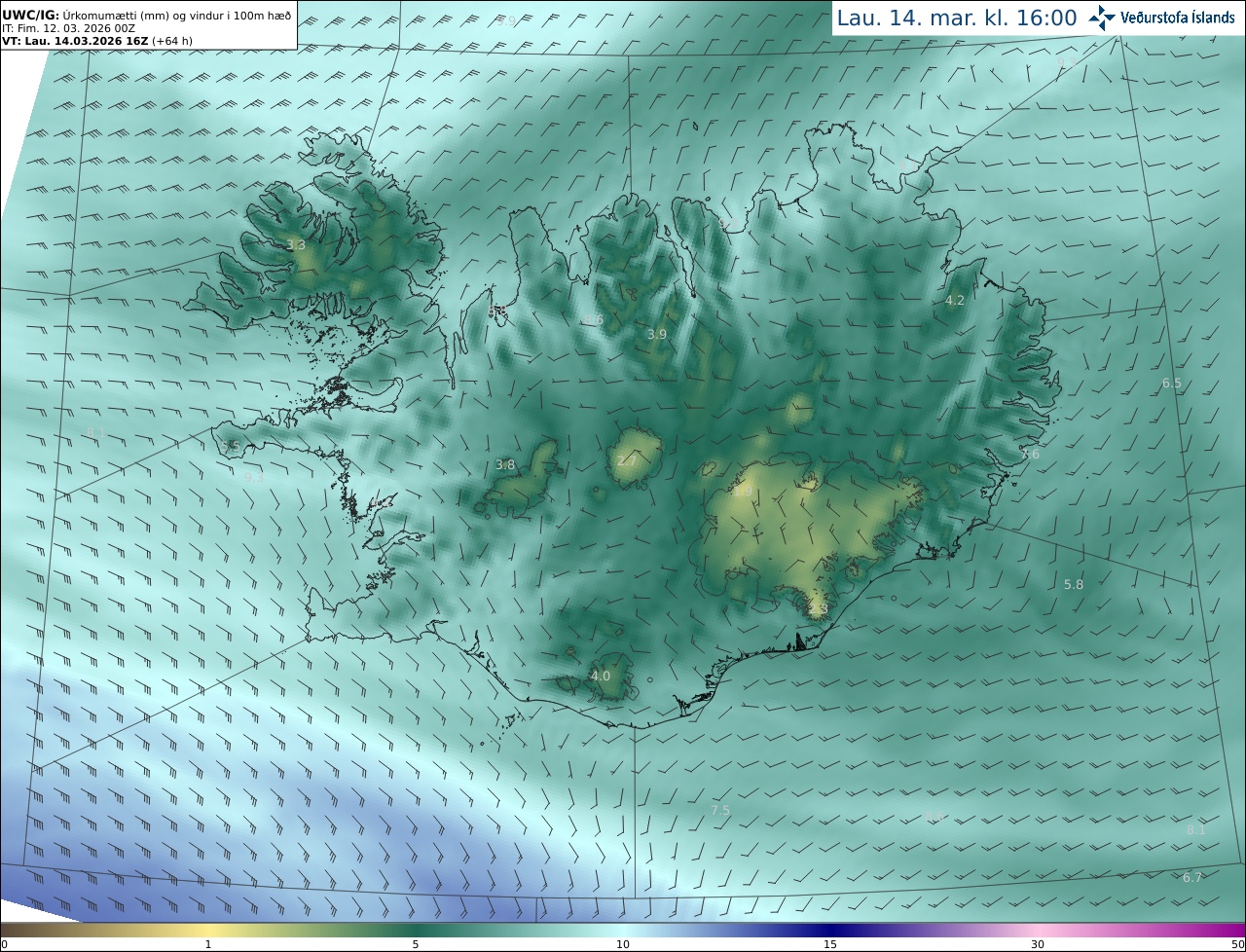The height and width of the screenshot is (952, 1246).
Task: Click the 15 tick on the colour scale
Action: tap(830, 944)
